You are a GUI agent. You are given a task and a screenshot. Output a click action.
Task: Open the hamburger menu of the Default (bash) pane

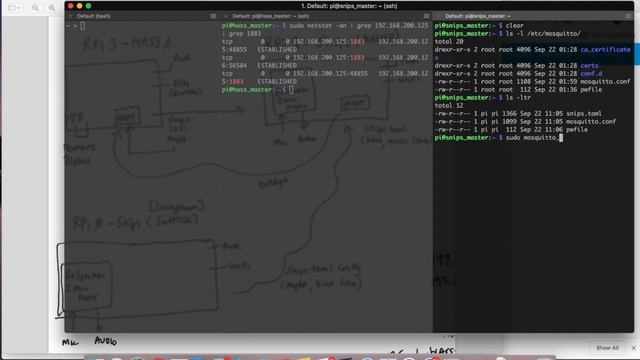[213, 16]
